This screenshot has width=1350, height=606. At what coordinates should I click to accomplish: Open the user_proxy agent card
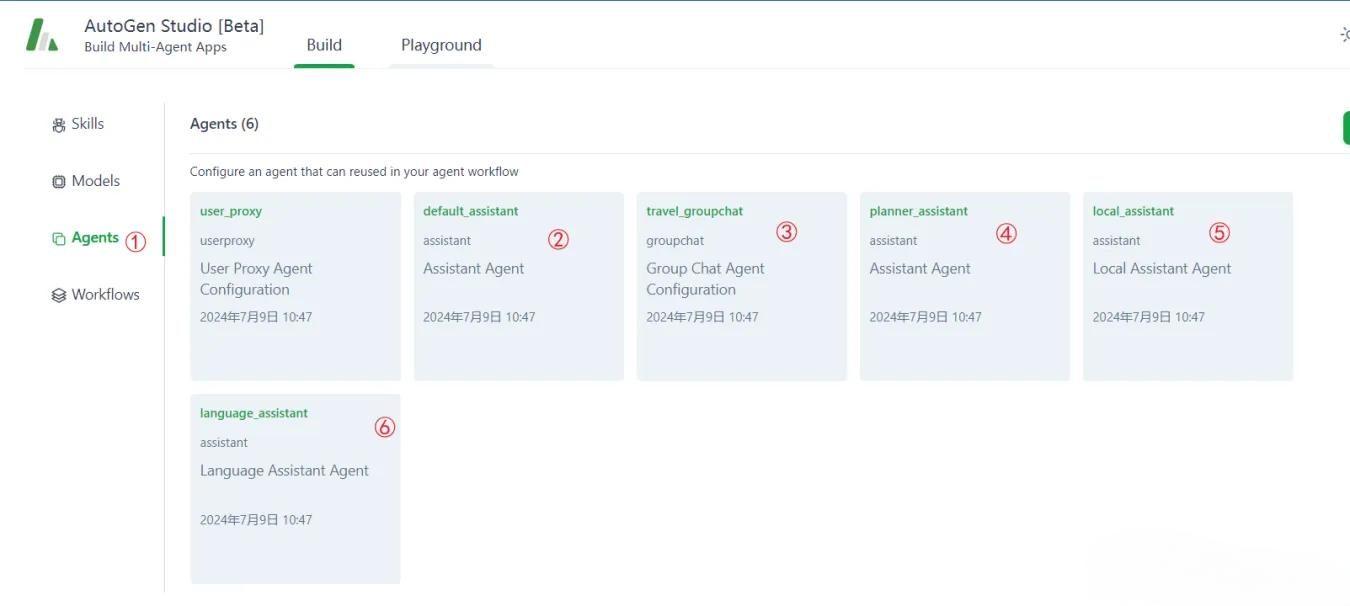coord(295,286)
